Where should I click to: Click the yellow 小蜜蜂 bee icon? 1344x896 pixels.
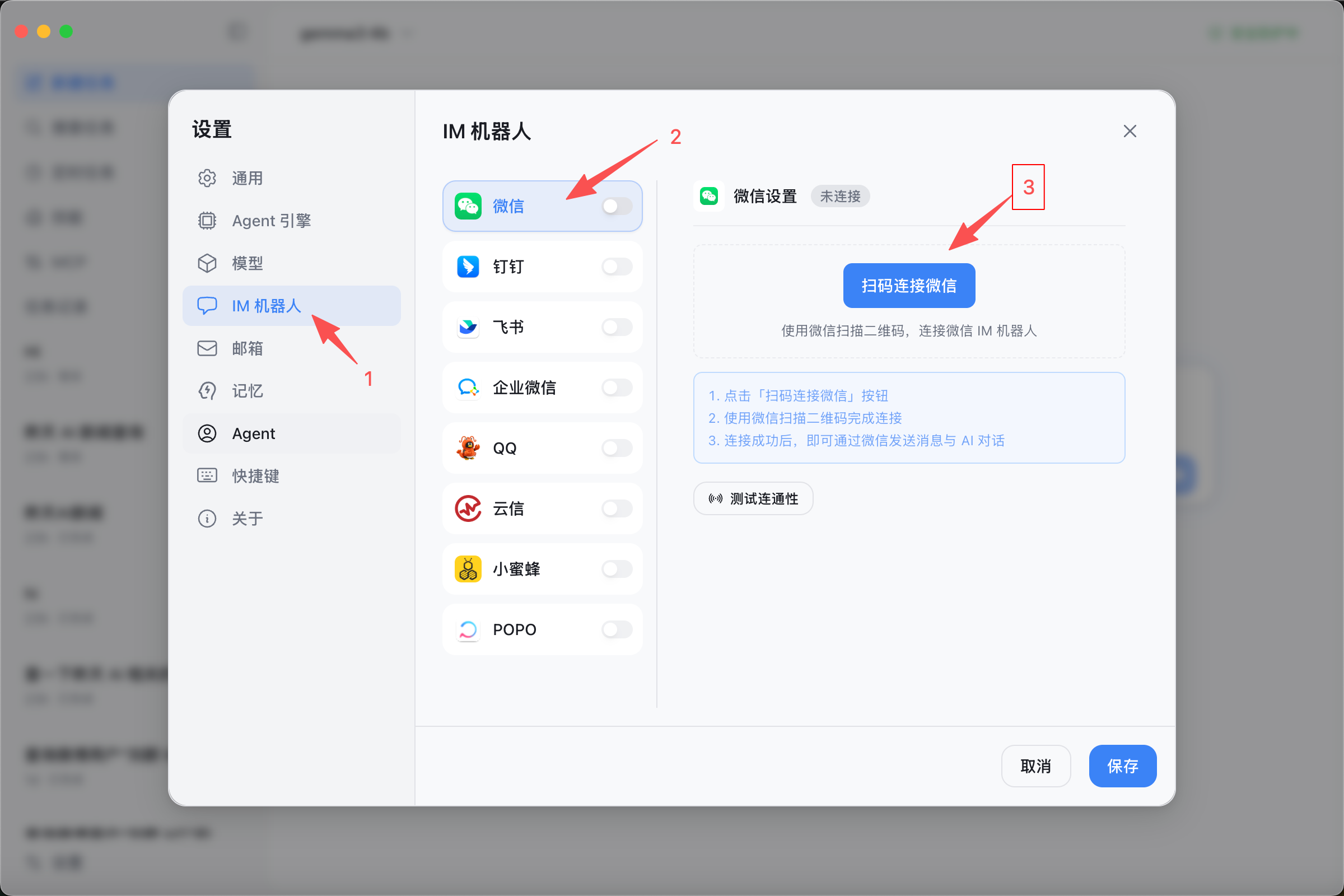468,569
